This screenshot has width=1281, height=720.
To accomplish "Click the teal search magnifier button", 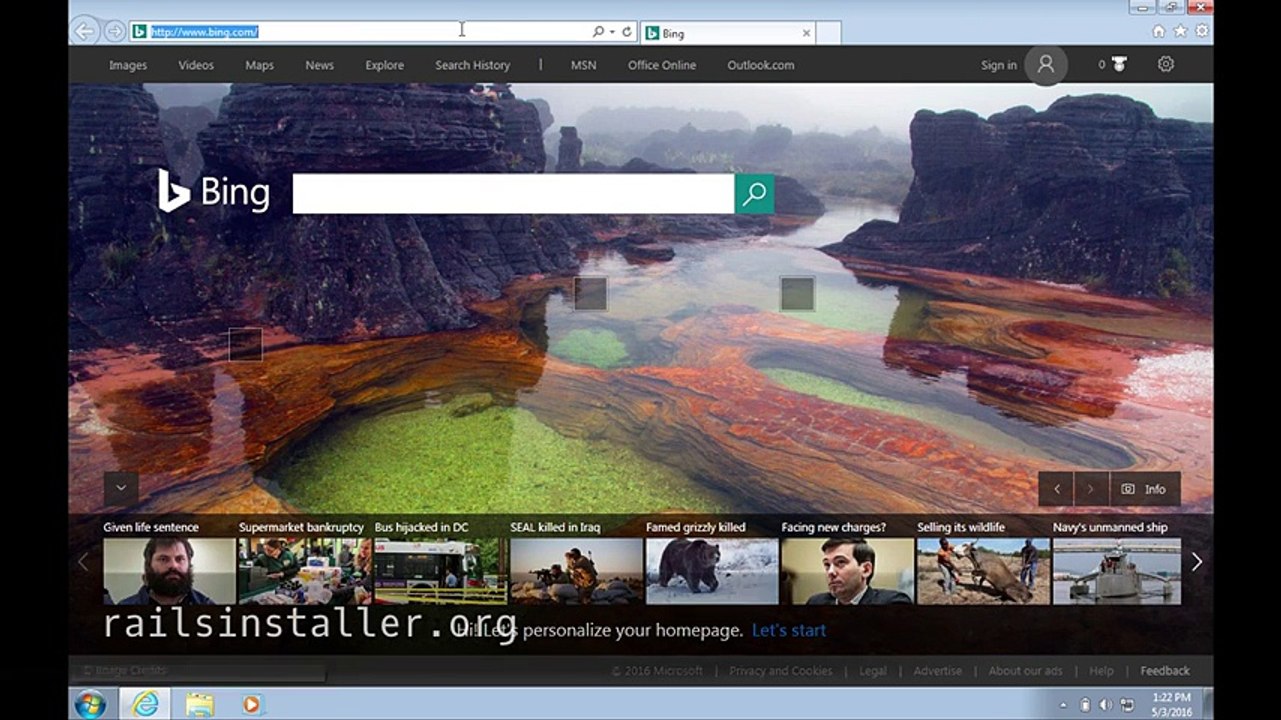I will coord(755,194).
